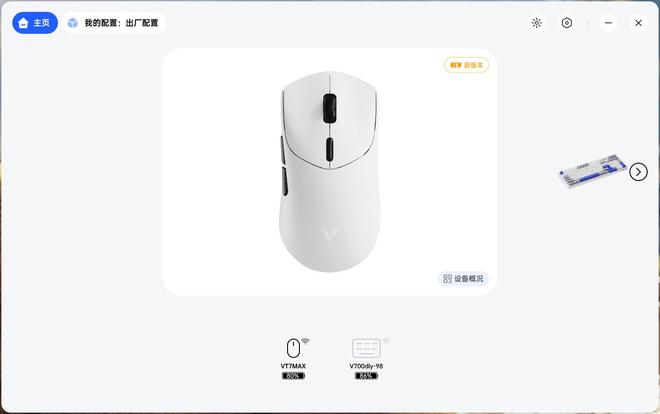Toggle the sun-shaped theme icon
Screen dimensions: 660x414
click(x=536, y=23)
